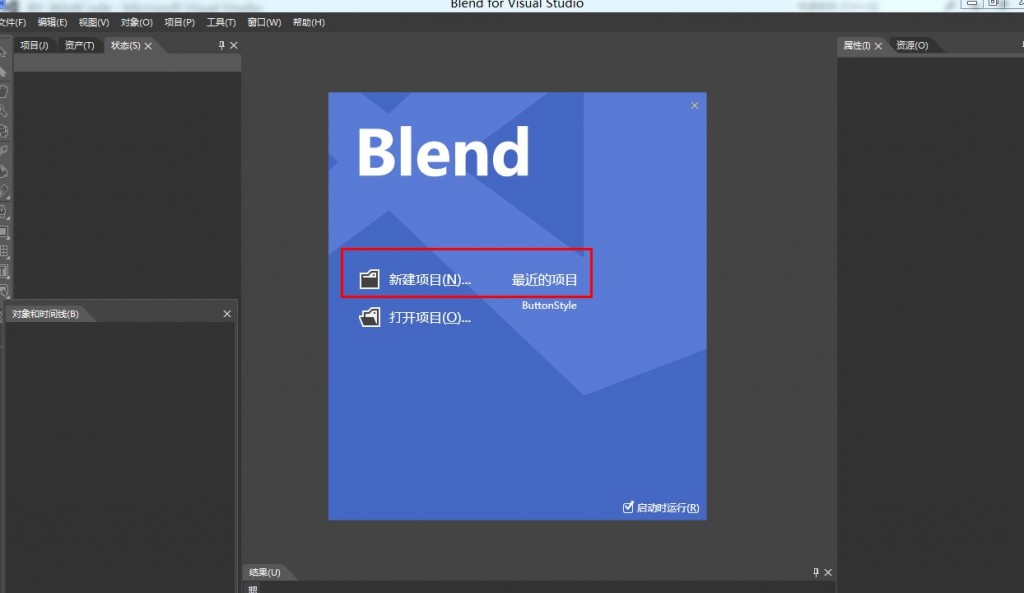Image resolution: width=1024 pixels, height=593 pixels.
Task: Close the States panel group
Action: [234, 45]
